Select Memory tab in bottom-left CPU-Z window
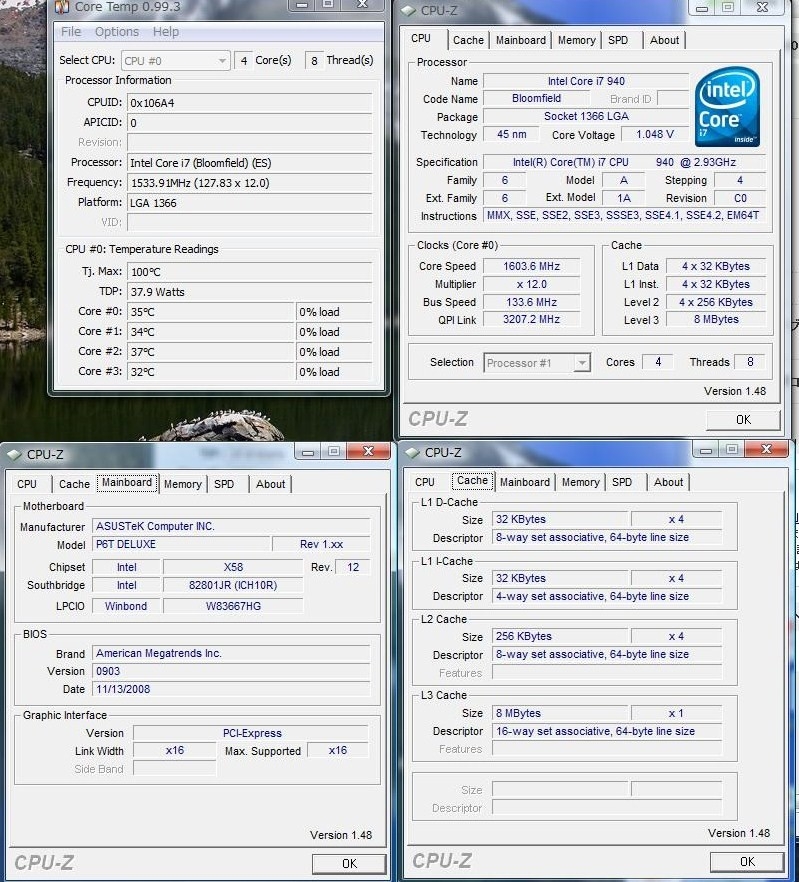Image resolution: width=799 pixels, height=882 pixels. pos(183,484)
